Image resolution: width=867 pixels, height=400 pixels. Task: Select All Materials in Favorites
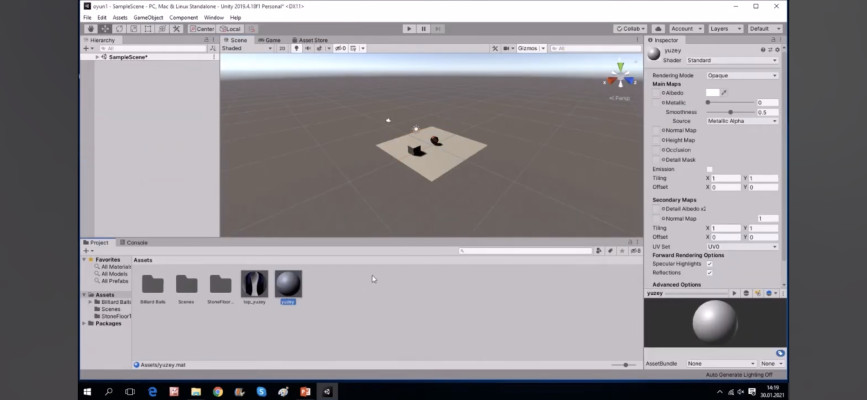[113, 267]
